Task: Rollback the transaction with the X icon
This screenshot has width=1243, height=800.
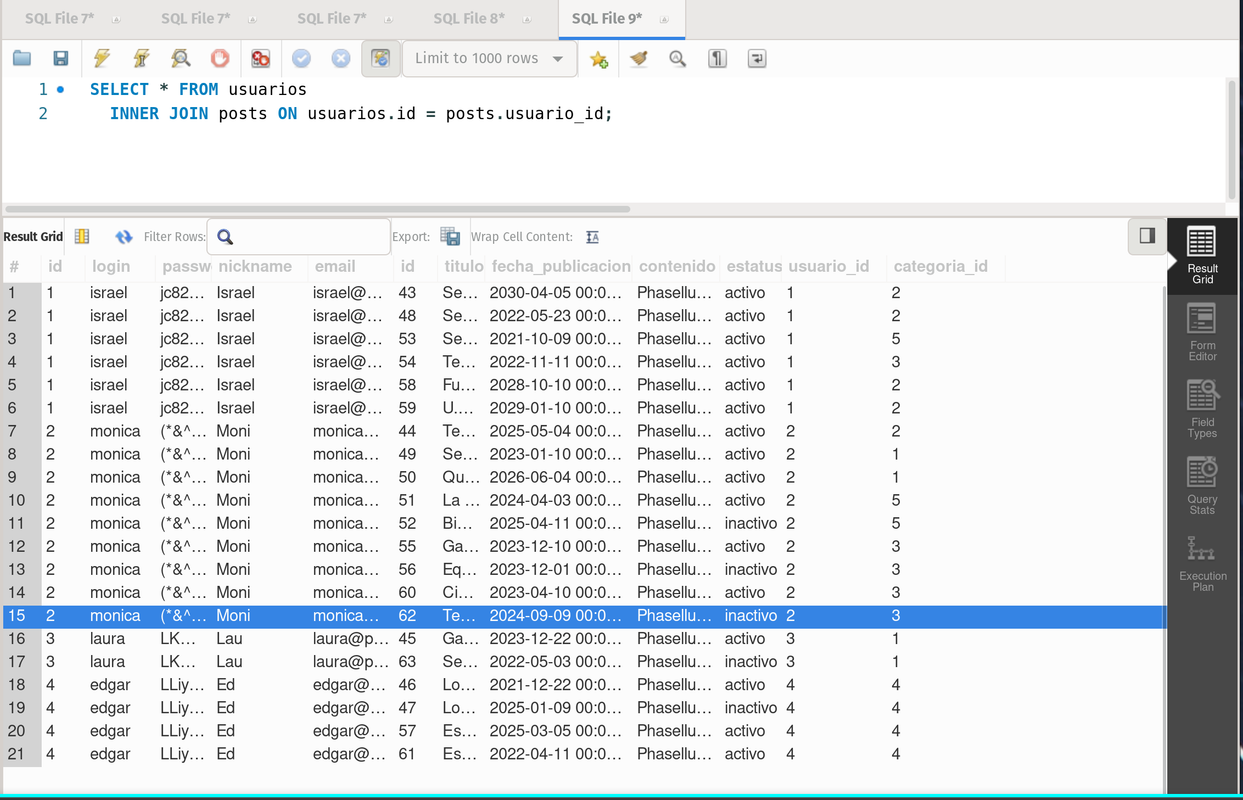Action: click(341, 59)
